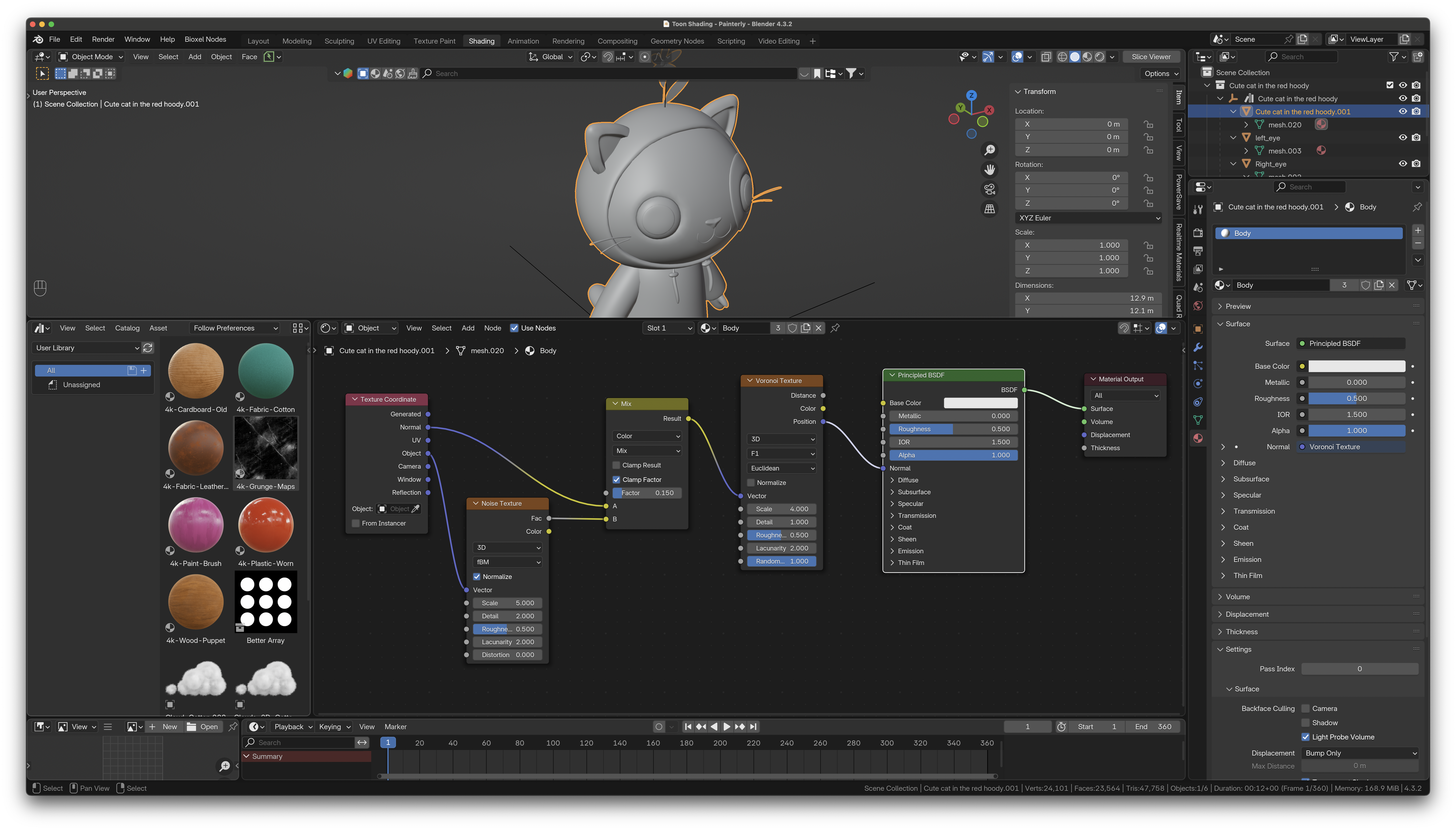This screenshot has height=830, width=1456.
Task: Play the animation forward
Action: 726,727
